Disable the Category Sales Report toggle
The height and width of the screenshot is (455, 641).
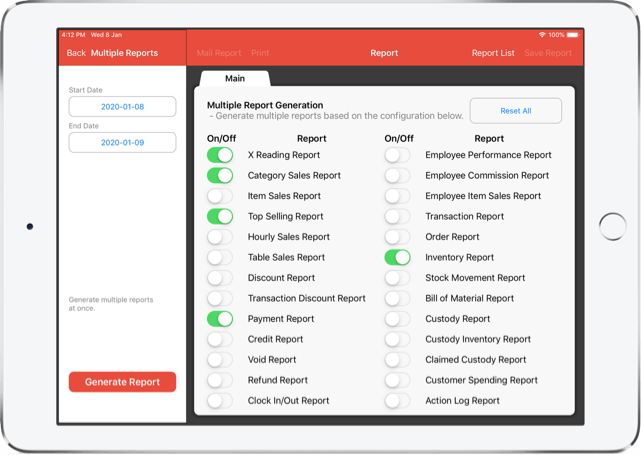(x=220, y=175)
